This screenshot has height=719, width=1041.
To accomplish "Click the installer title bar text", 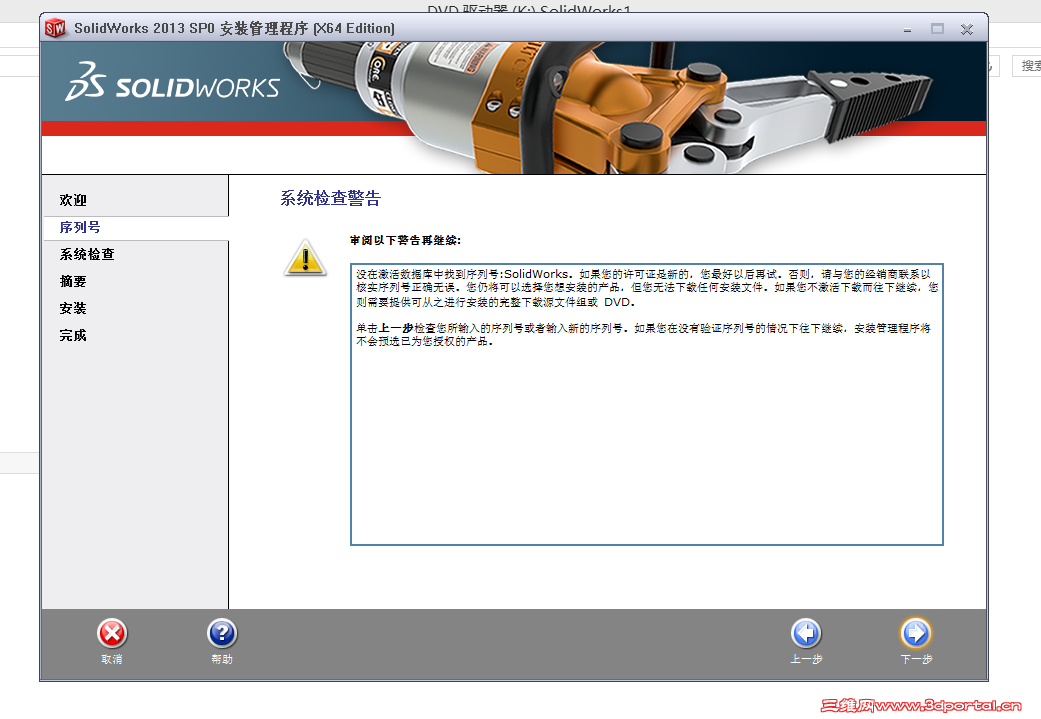I will click(x=234, y=29).
